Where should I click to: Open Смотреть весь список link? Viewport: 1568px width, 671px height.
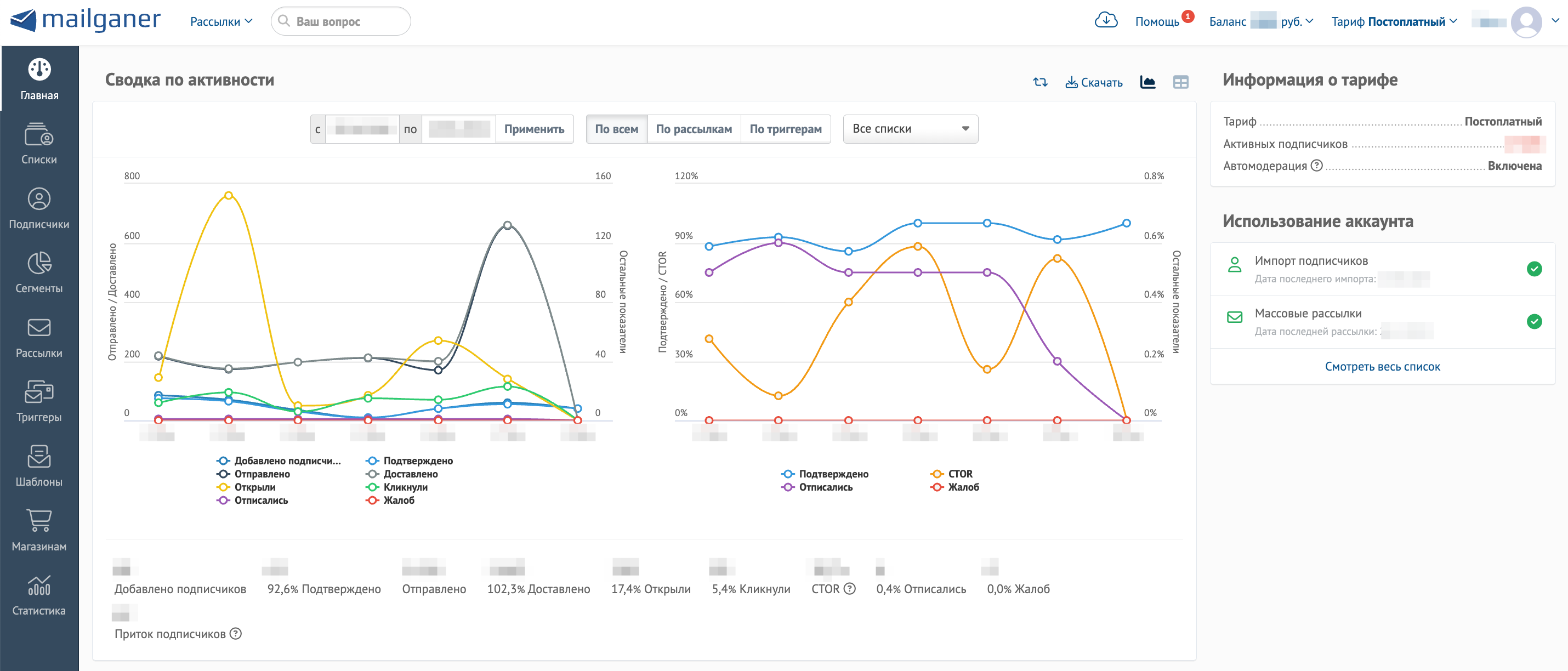click(x=1382, y=367)
